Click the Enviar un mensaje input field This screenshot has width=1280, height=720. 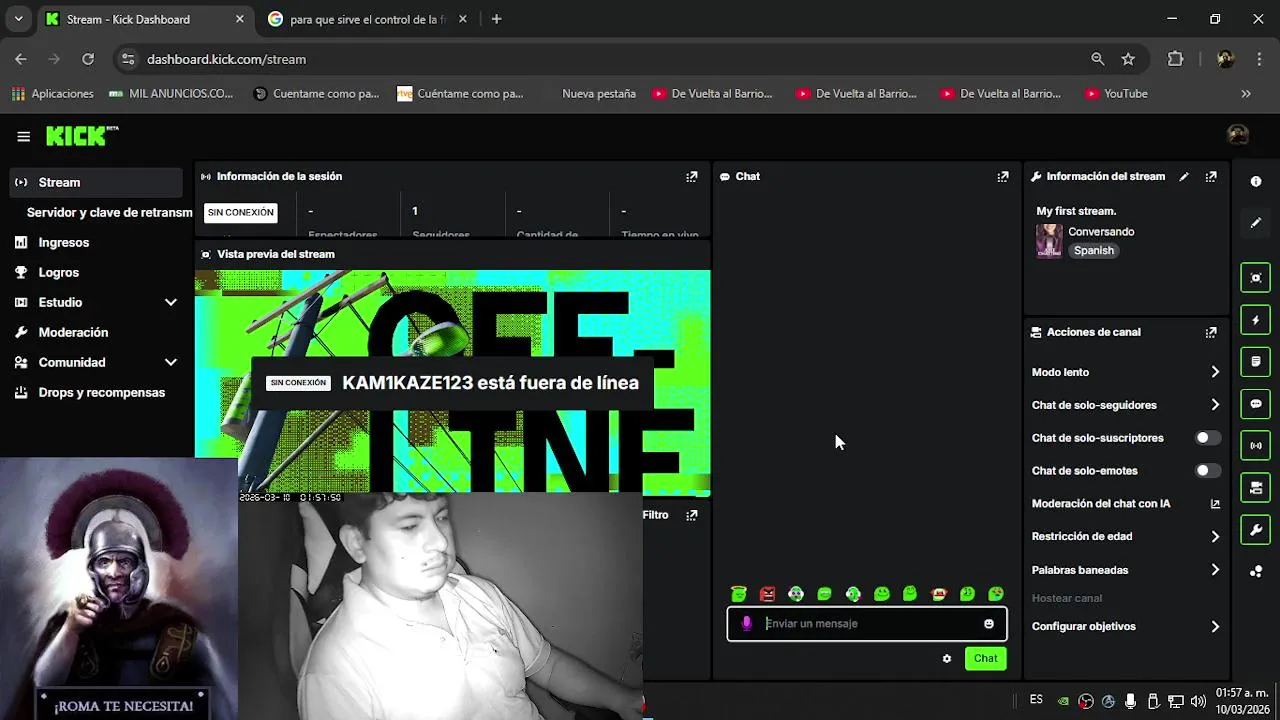pyautogui.click(x=867, y=624)
